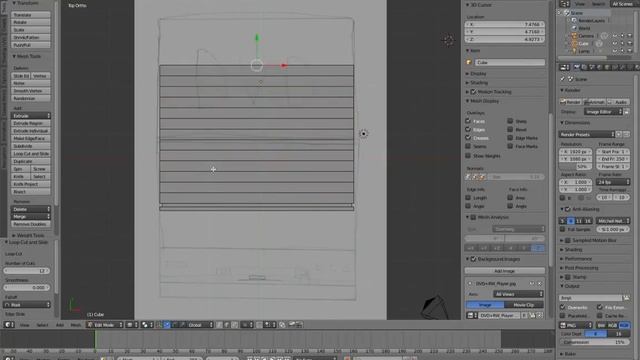This screenshot has width=640, height=360.
Task: Open the Edit Mode selector
Action: (x=105, y=325)
